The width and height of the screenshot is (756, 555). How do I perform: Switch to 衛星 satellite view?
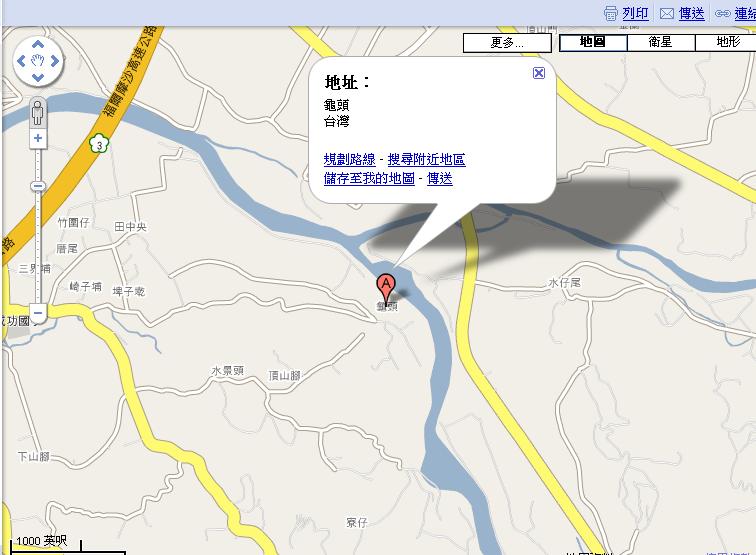tap(661, 42)
